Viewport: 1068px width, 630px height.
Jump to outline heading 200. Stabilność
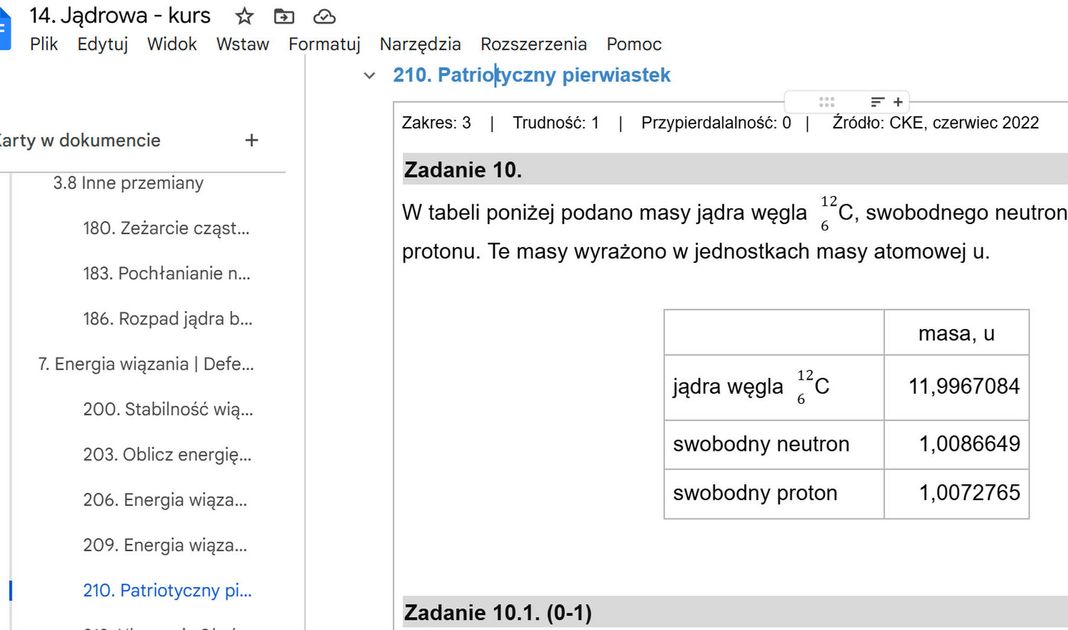[167, 409]
